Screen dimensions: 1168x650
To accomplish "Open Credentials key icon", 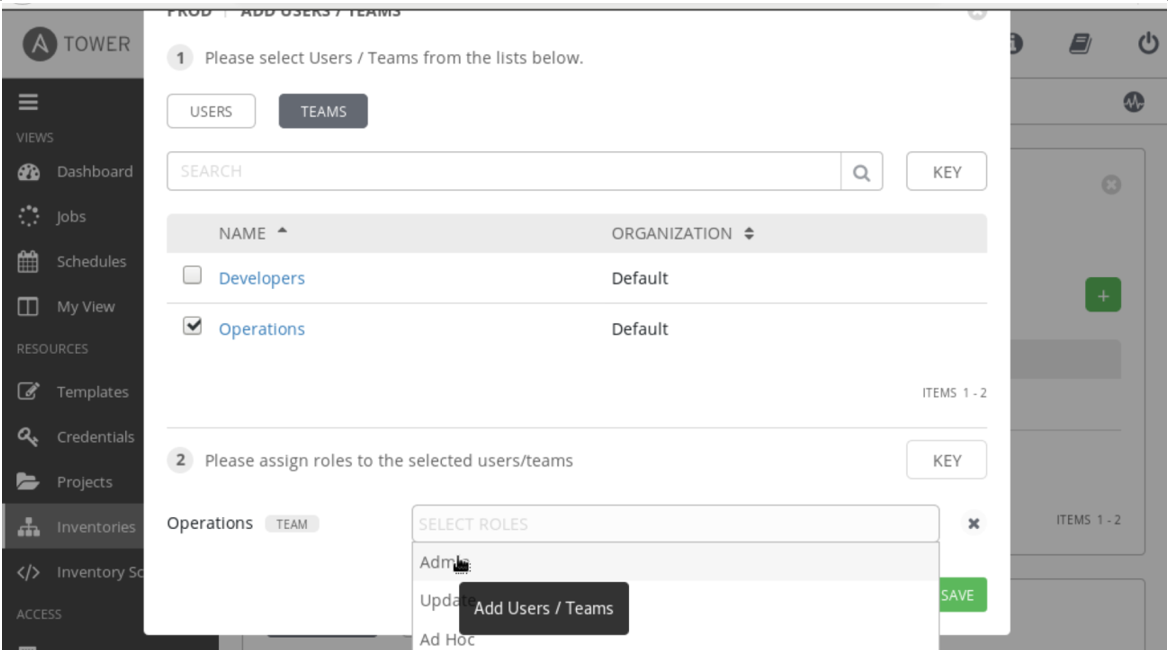I will [28, 437].
